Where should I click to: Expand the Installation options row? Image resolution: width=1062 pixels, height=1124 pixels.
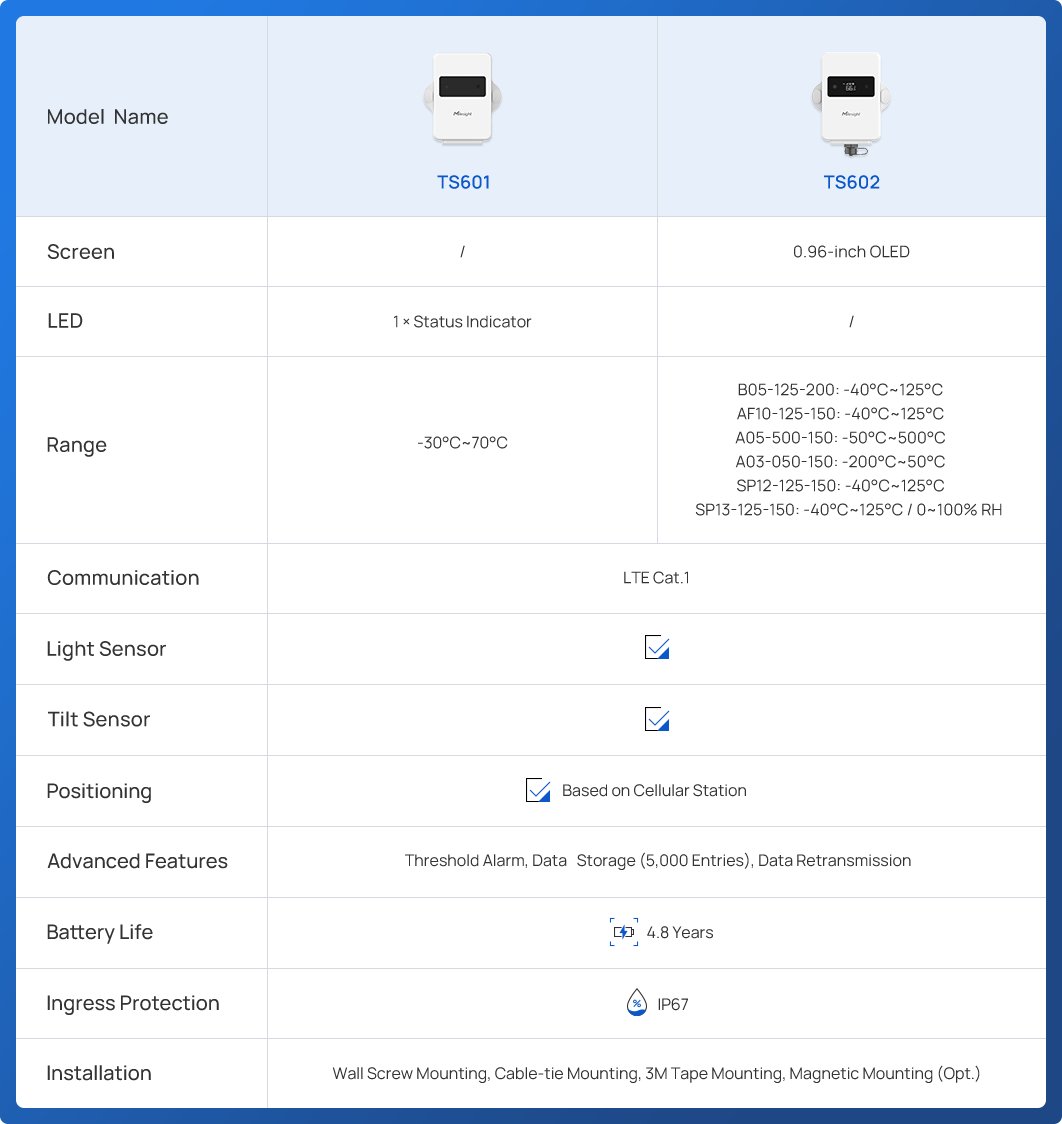(657, 1073)
